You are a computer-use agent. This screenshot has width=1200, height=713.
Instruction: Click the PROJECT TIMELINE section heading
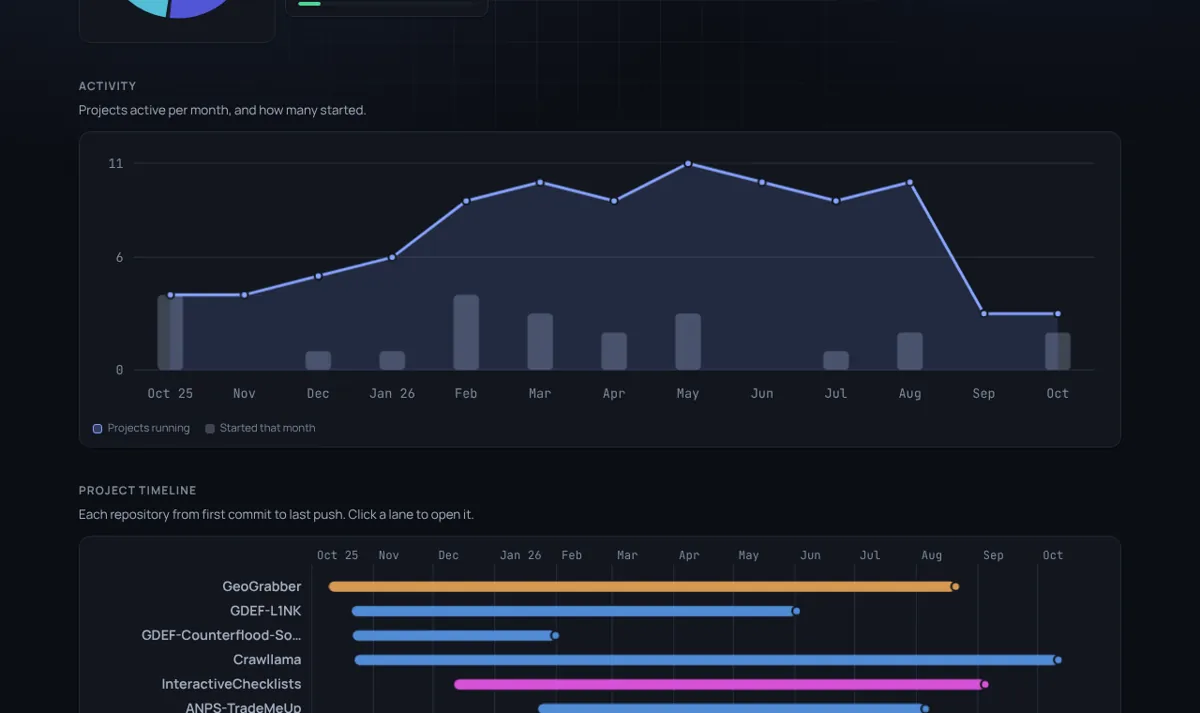138,490
